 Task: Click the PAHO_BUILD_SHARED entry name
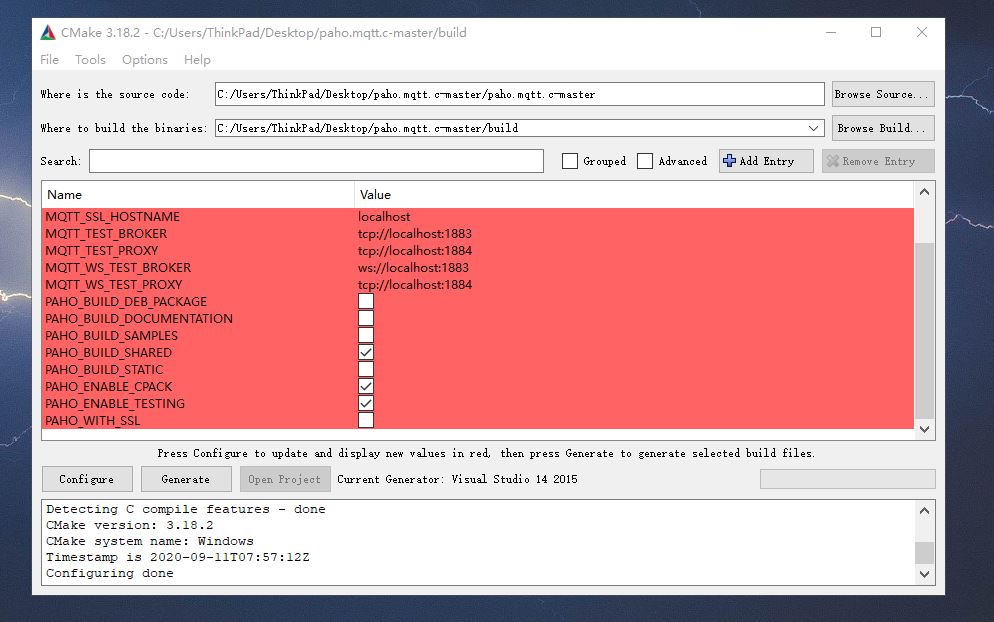point(108,353)
